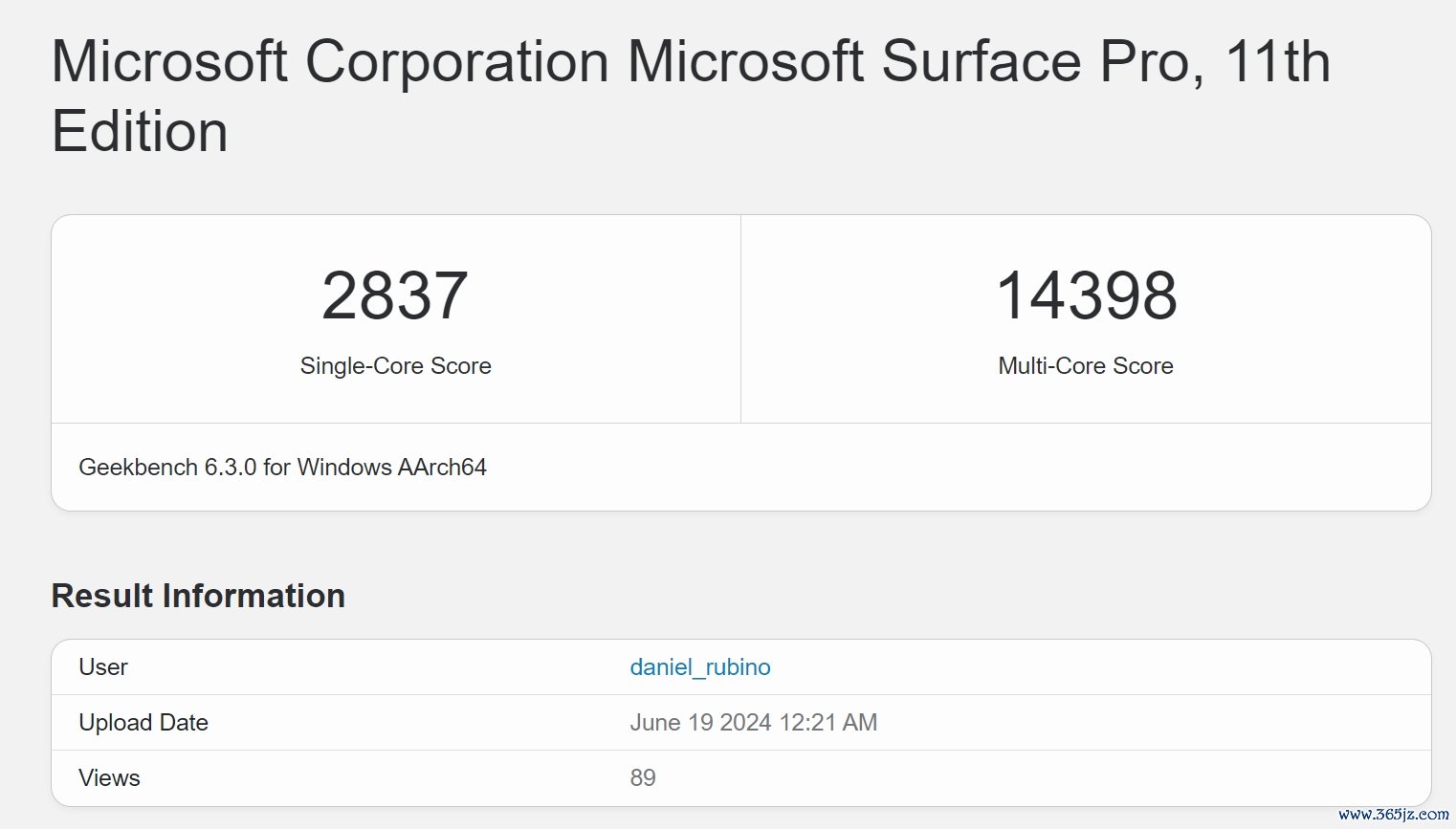Open the daniel_rubino user profile link
Viewport: 1456px width, 829px height.
coord(699,667)
